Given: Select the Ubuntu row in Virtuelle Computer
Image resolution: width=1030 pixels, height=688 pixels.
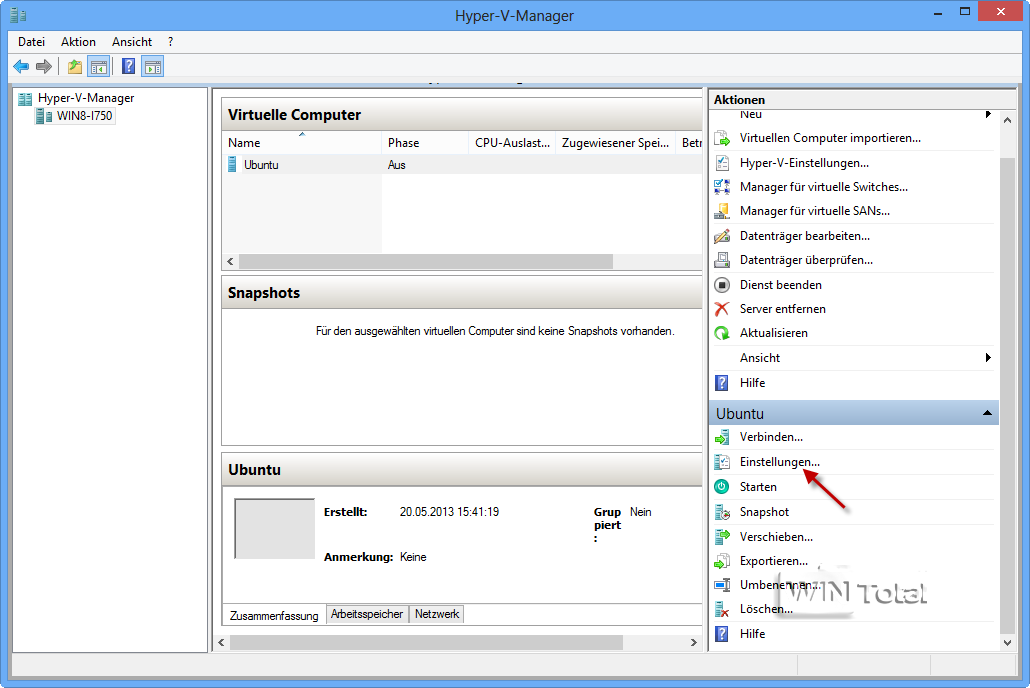Looking at the screenshot, I should (x=462, y=165).
